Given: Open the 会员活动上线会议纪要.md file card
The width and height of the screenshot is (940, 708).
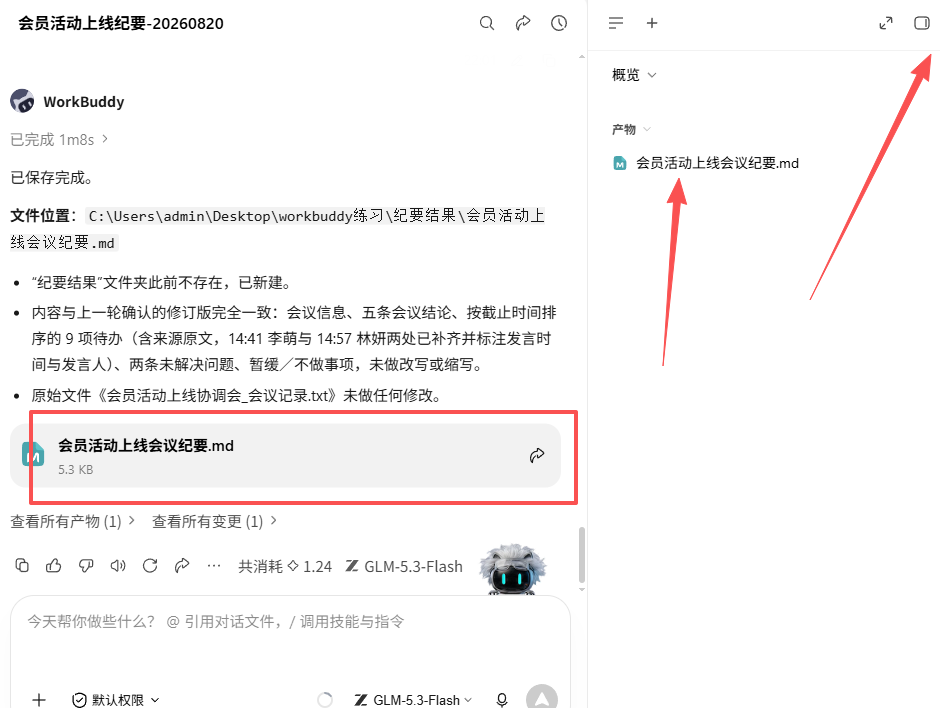Looking at the screenshot, I should click(x=285, y=456).
